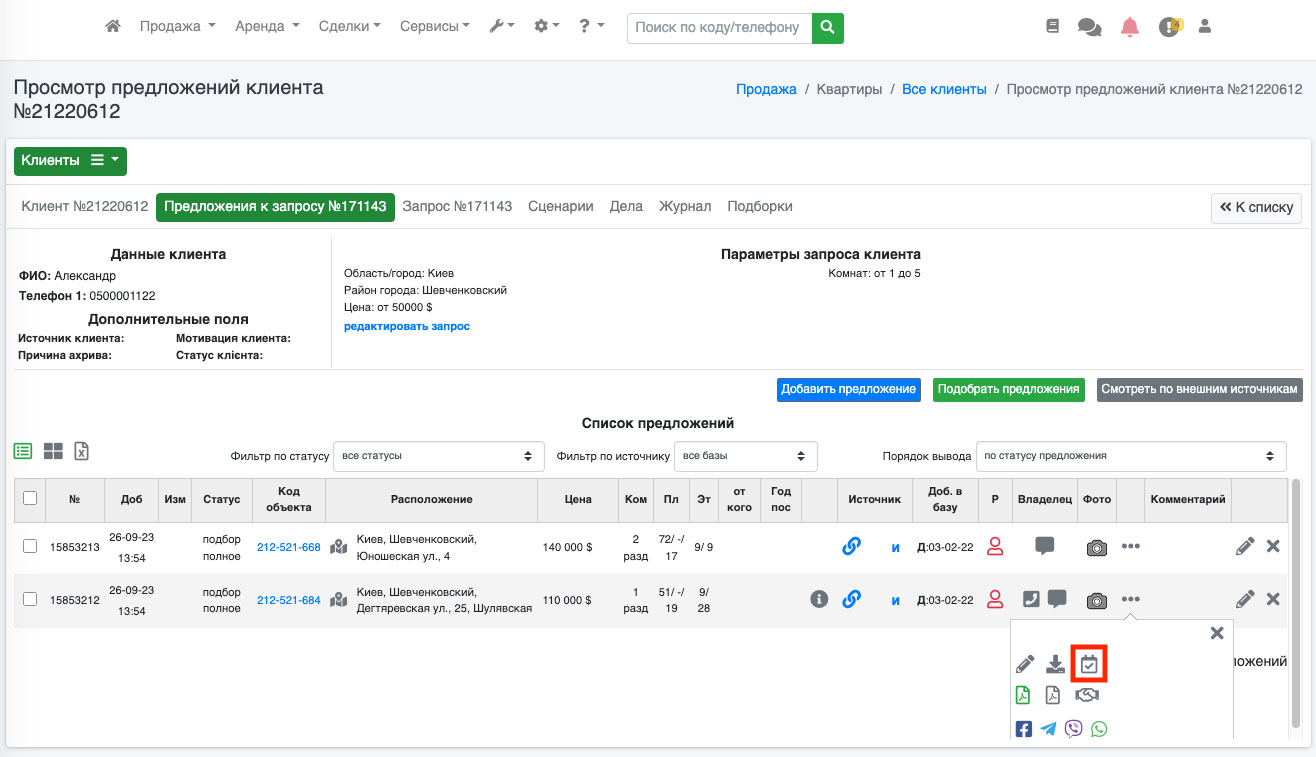Click the calendar check icon in popup

click(x=1089, y=664)
